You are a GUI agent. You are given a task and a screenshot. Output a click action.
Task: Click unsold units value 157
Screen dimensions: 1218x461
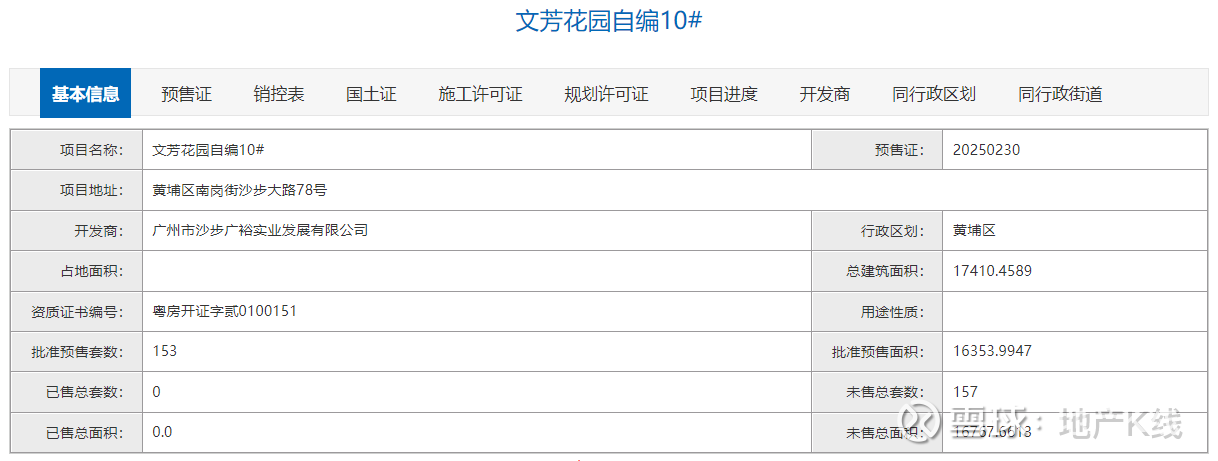(x=966, y=392)
